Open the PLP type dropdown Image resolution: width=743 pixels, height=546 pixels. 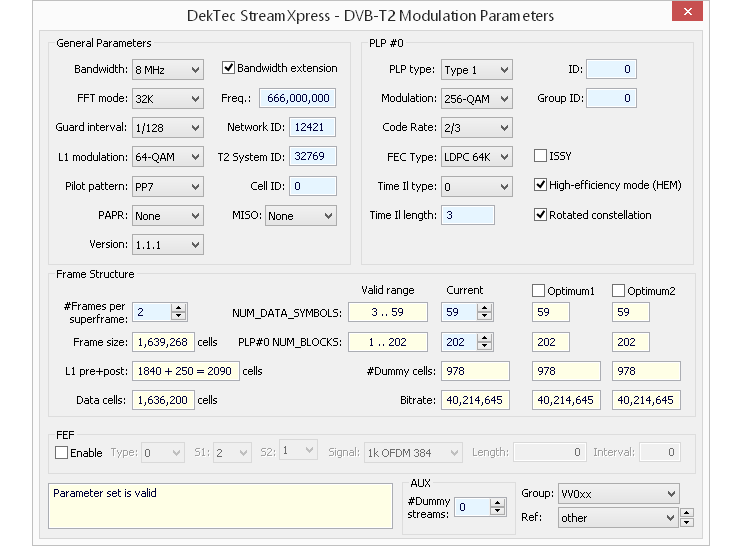(x=477, y=70)
